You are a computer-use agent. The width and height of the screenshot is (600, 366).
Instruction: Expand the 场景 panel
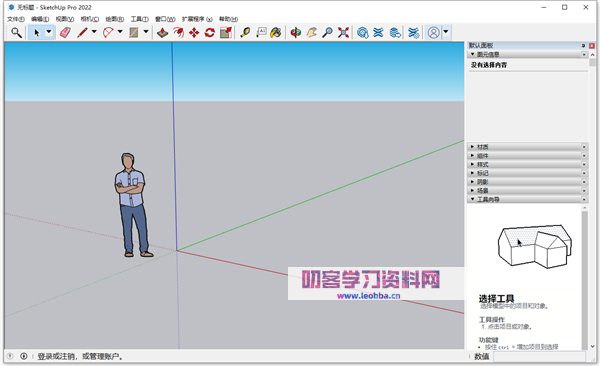tap(473, 191)
